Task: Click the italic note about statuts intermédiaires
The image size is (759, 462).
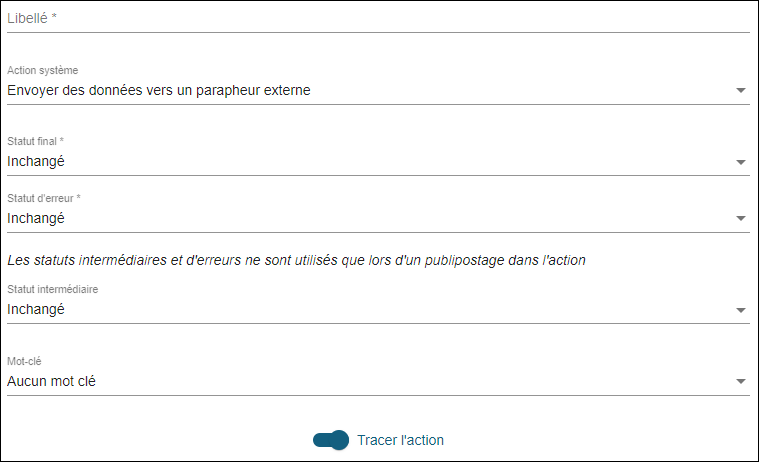Action: tap(296, 260)
